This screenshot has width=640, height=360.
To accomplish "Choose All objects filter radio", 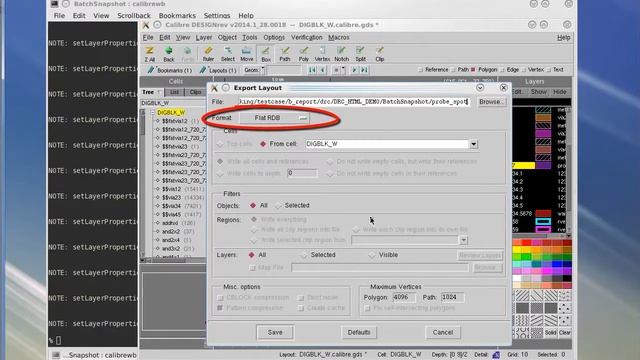I will 253,205.
